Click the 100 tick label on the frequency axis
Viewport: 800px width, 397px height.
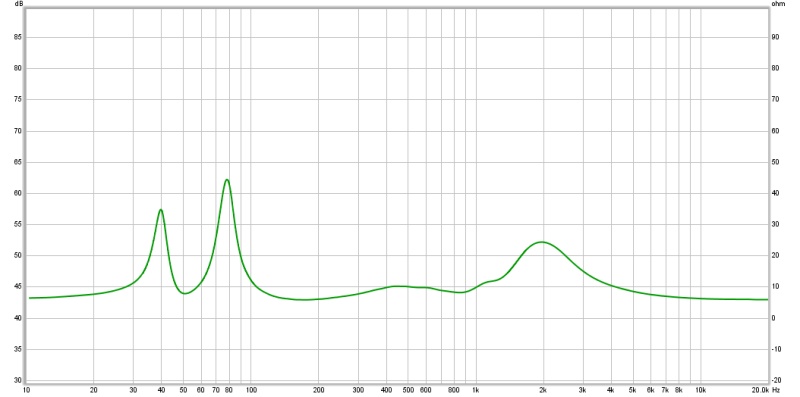pyautogui.click(x=251, y=390)
